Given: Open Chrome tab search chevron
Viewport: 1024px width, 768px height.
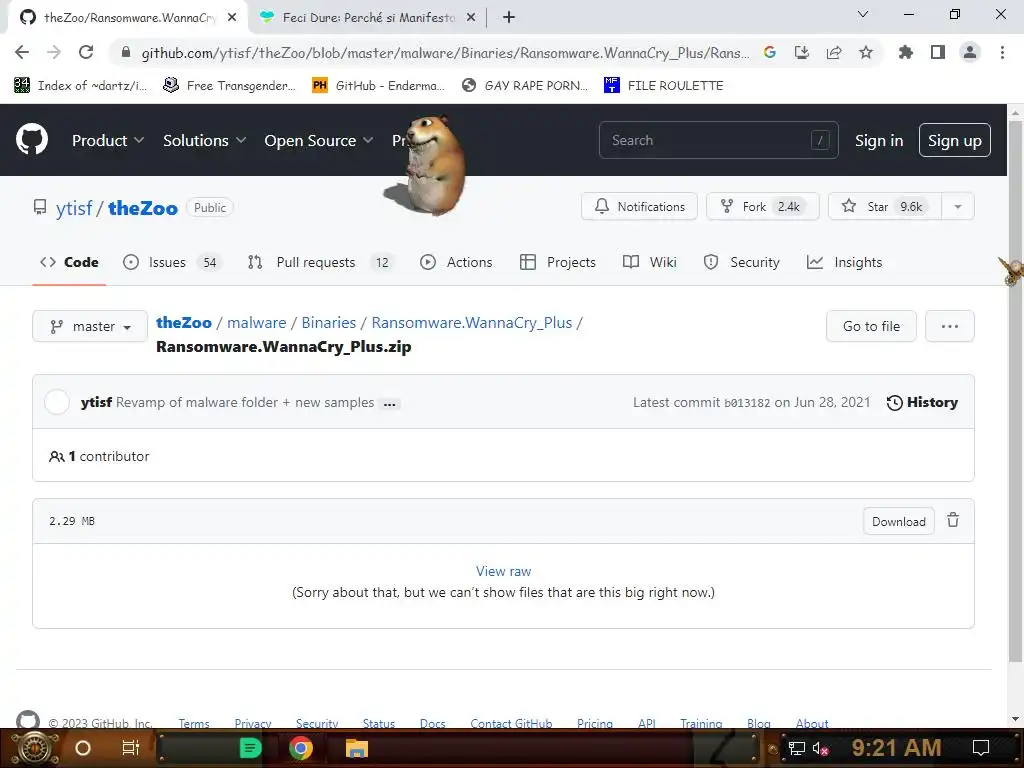Looking at the screenshot, I should click(863, 14).
